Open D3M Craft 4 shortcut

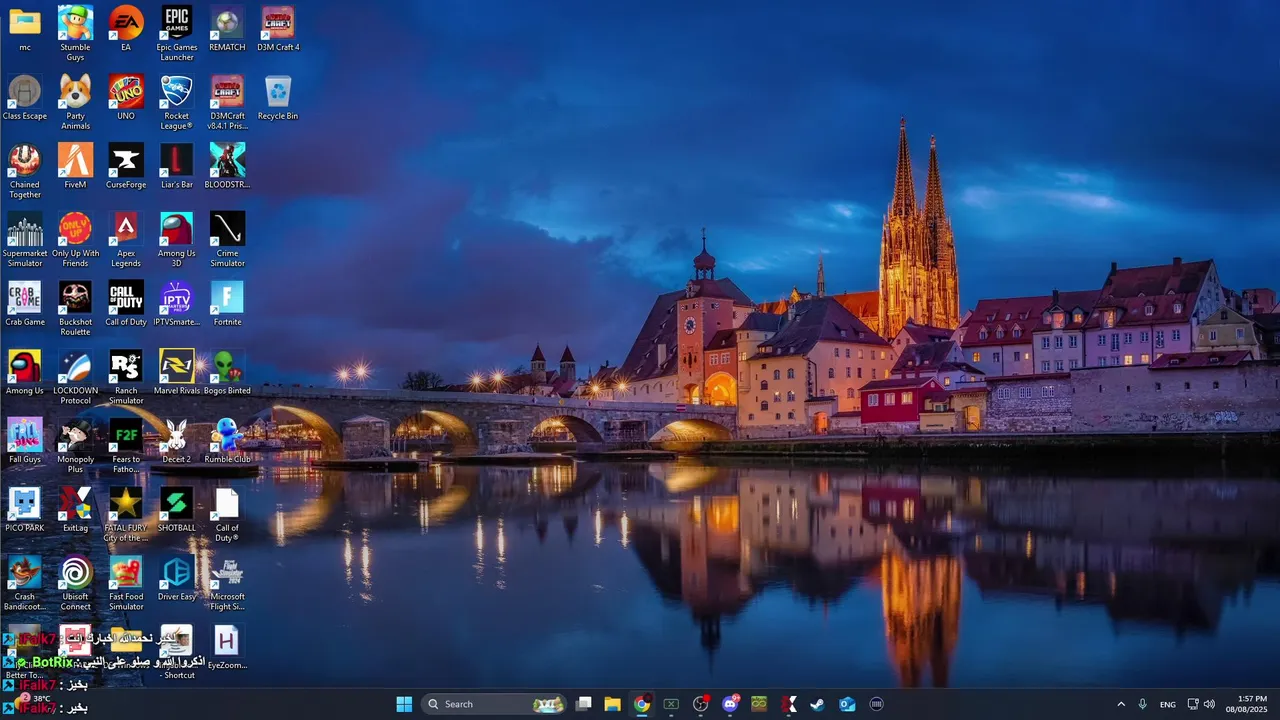pos(278,30)
